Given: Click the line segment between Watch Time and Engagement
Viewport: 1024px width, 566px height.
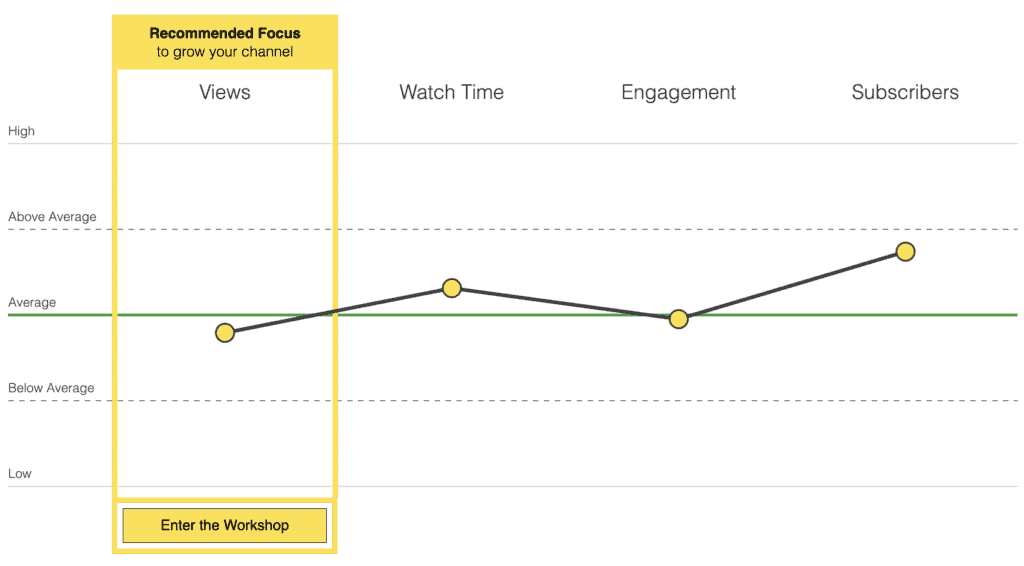Looking at the screenshot, I should 565,303.
